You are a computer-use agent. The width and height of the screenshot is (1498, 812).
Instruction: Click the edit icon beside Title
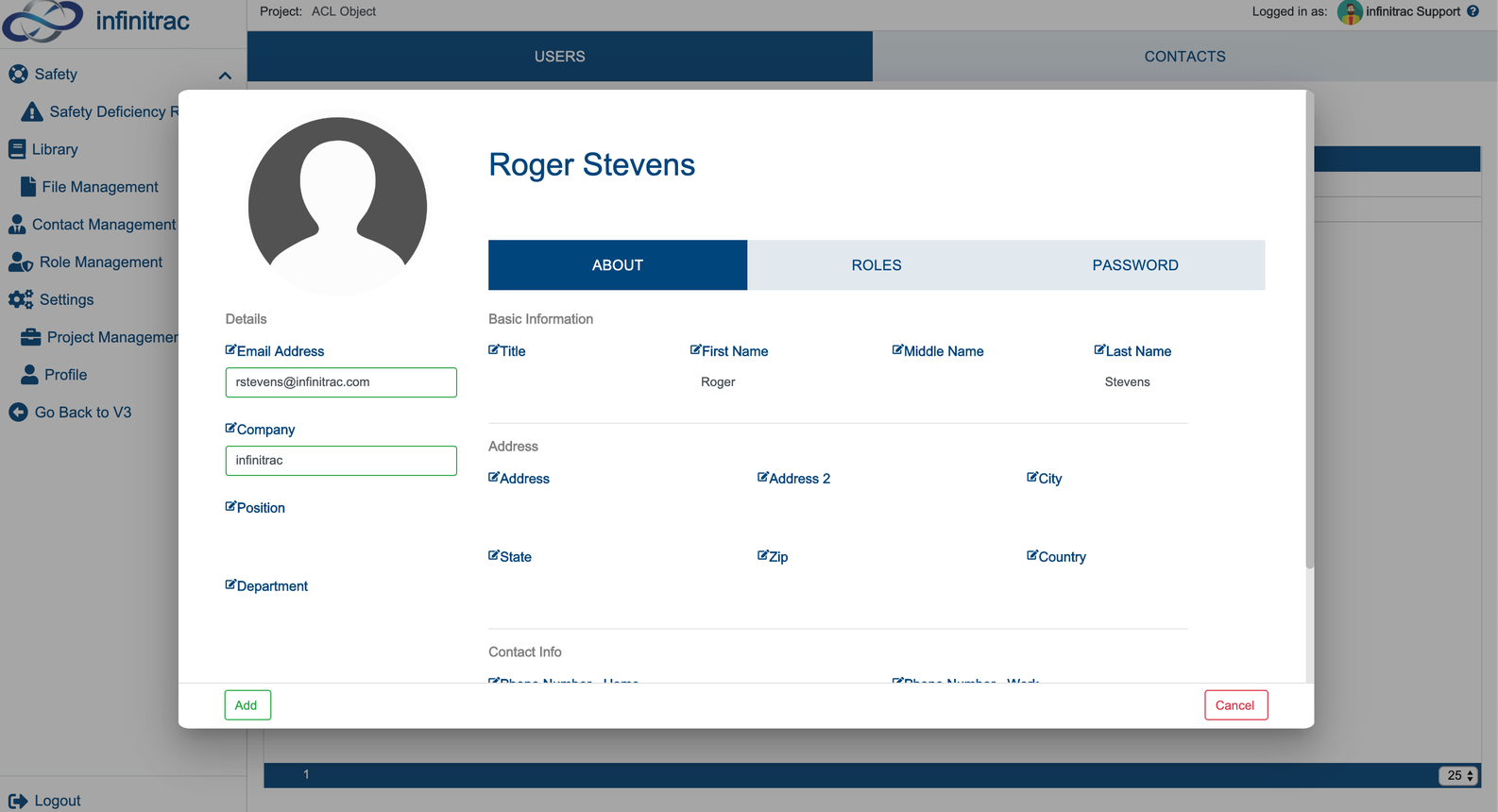[494, 350]
